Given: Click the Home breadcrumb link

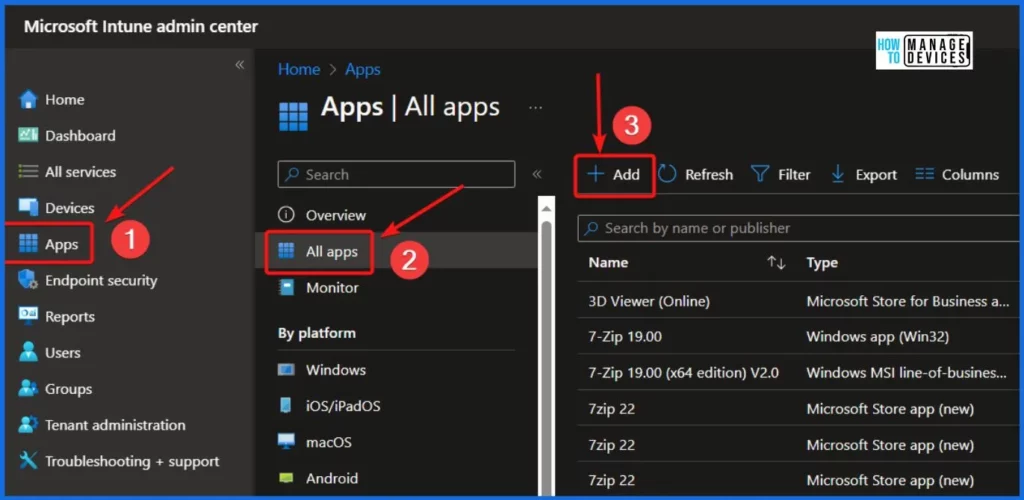Looking at the screenshot, I should click(299, 70).
